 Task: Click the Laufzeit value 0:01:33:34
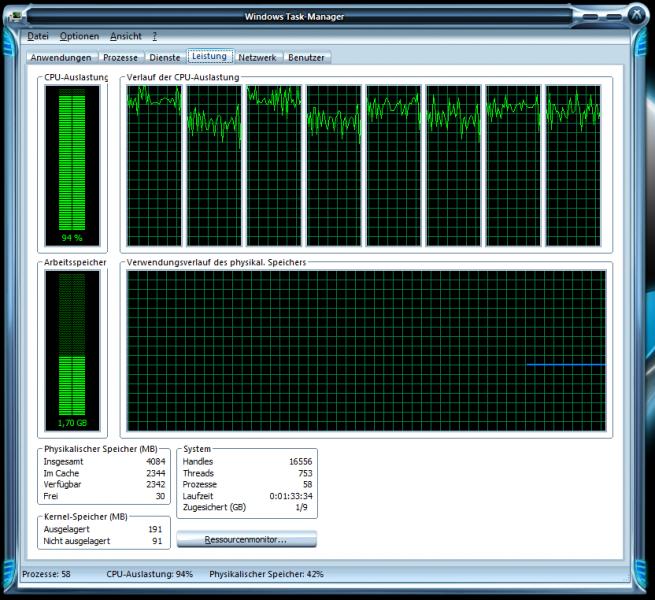[291, 496]
